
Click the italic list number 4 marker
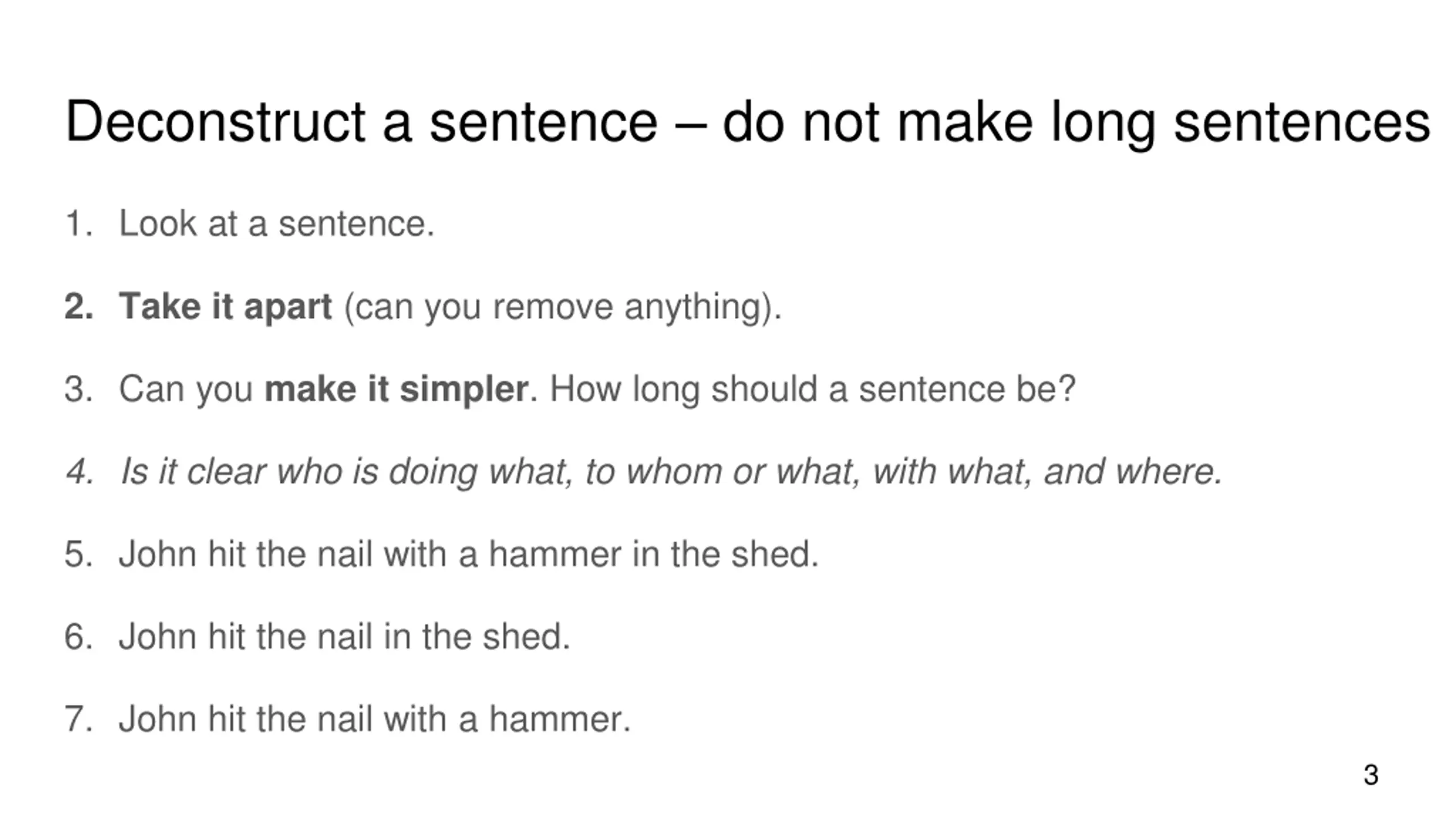80,471
